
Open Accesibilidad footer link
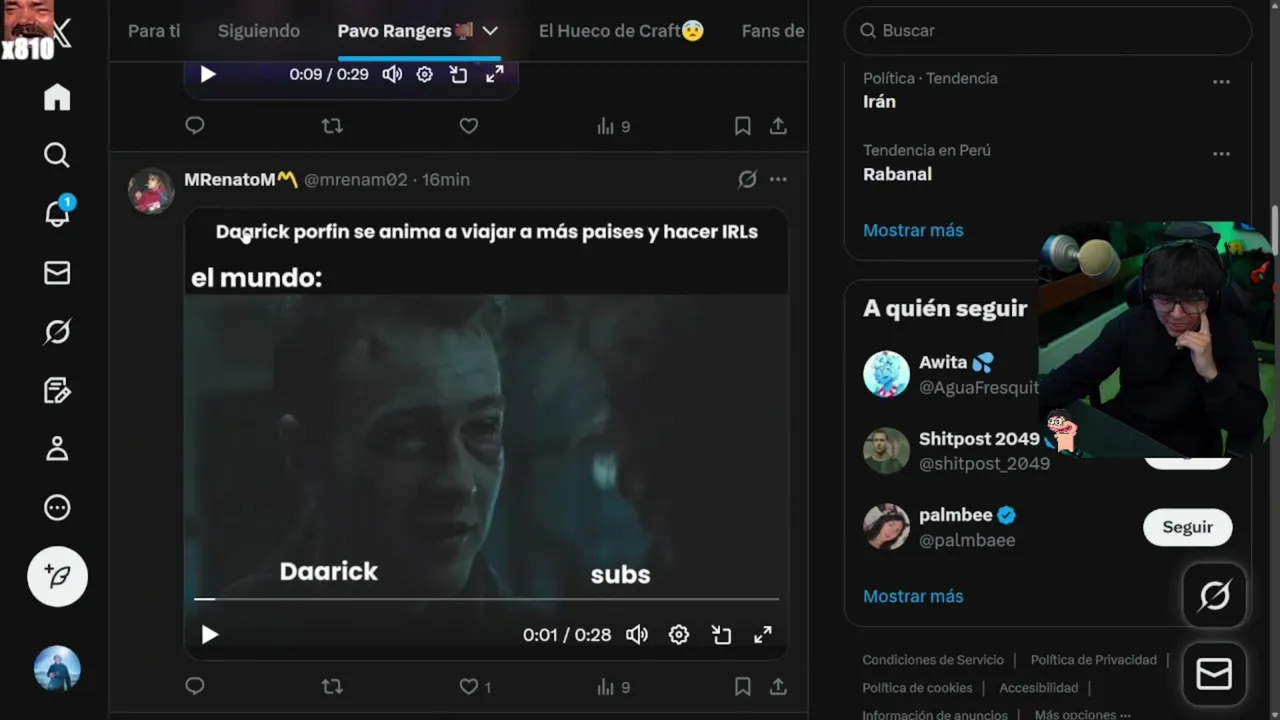coord(1038,688)
